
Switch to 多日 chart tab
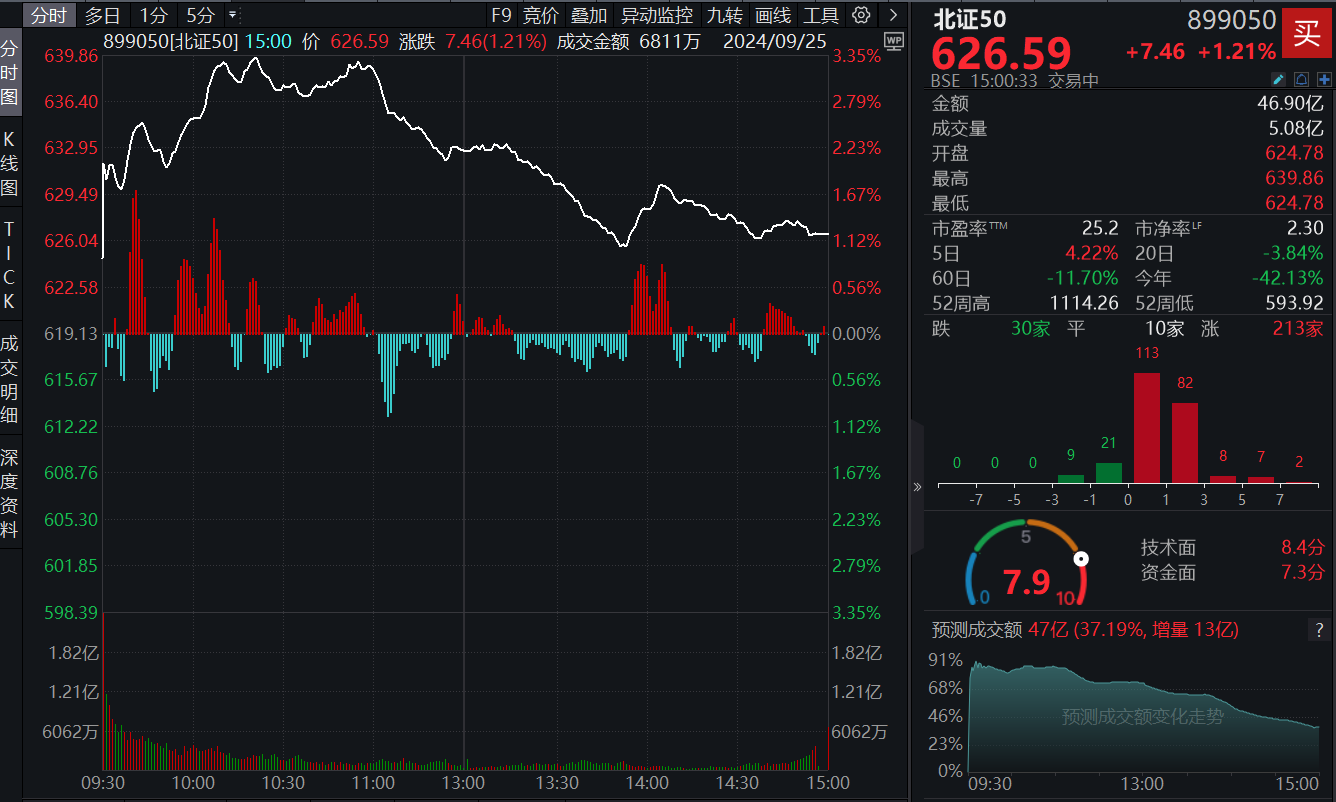[102, 15]
